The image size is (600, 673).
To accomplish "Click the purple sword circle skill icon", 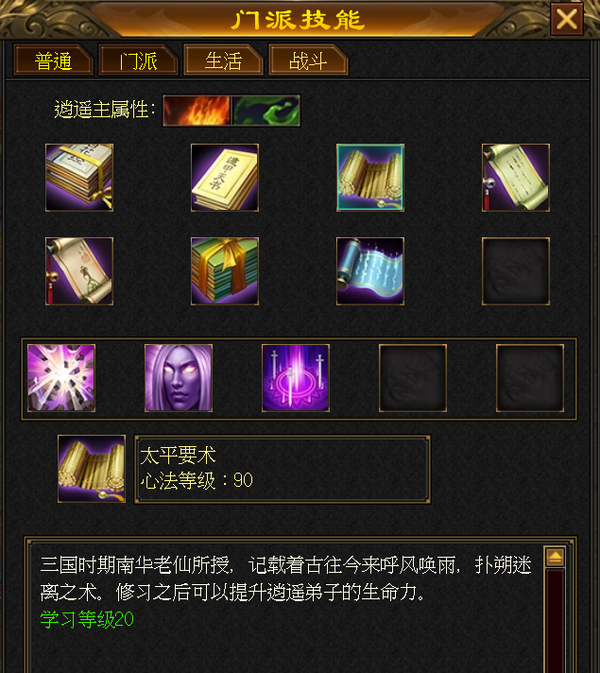I will (296, 378).
